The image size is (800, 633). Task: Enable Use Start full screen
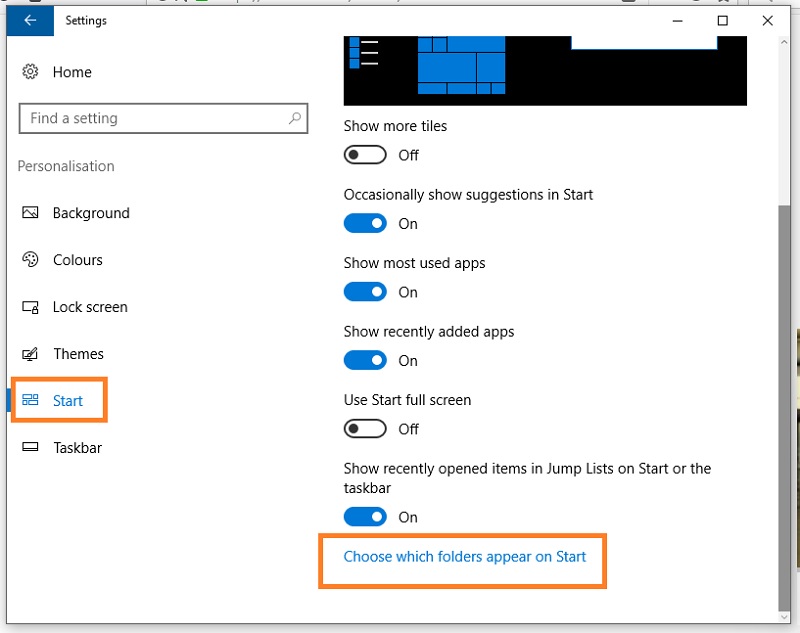click(364, 428)
